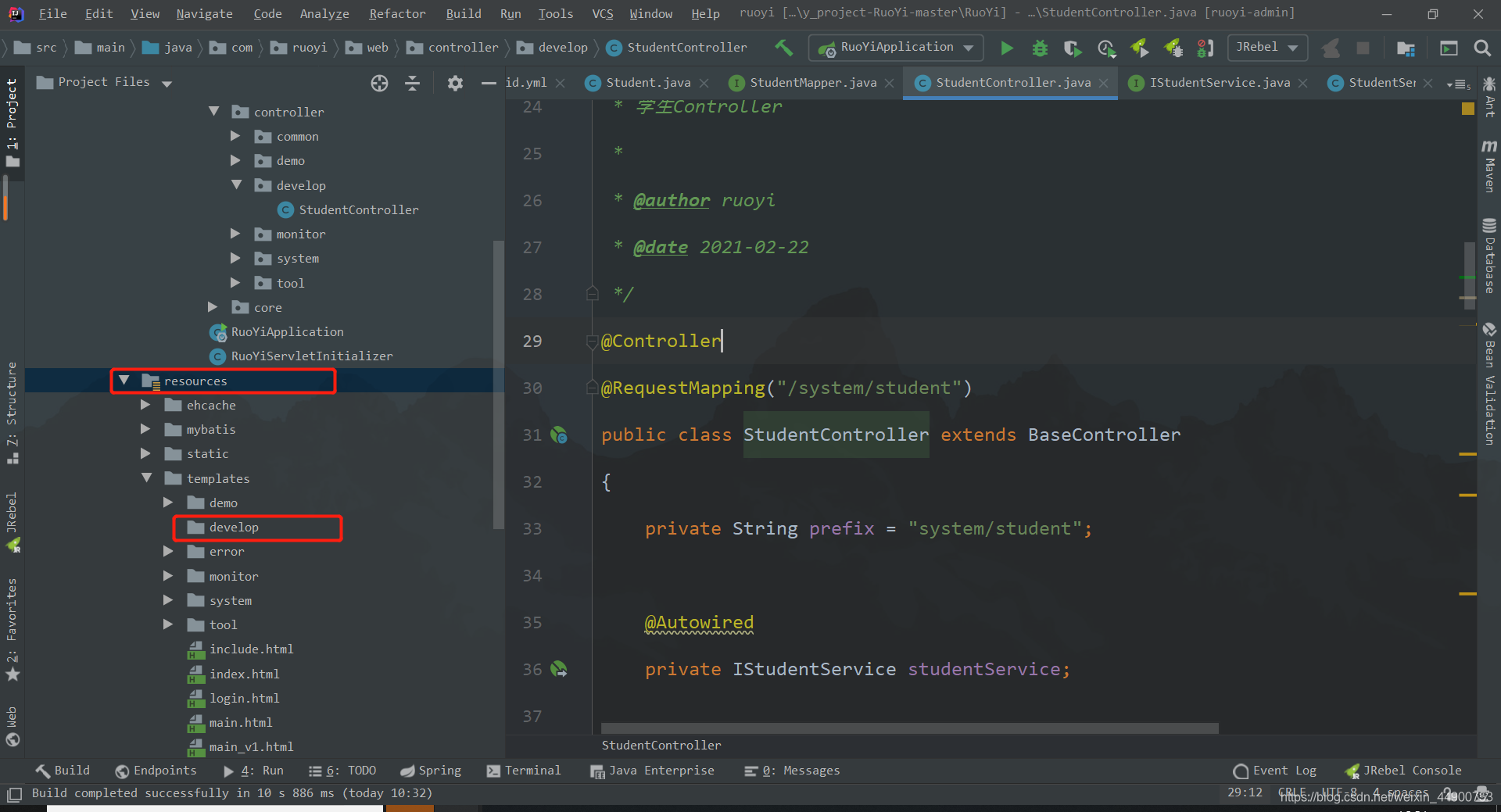
Task: Collapse the develop folder under controller
Action: click(236, 185)
